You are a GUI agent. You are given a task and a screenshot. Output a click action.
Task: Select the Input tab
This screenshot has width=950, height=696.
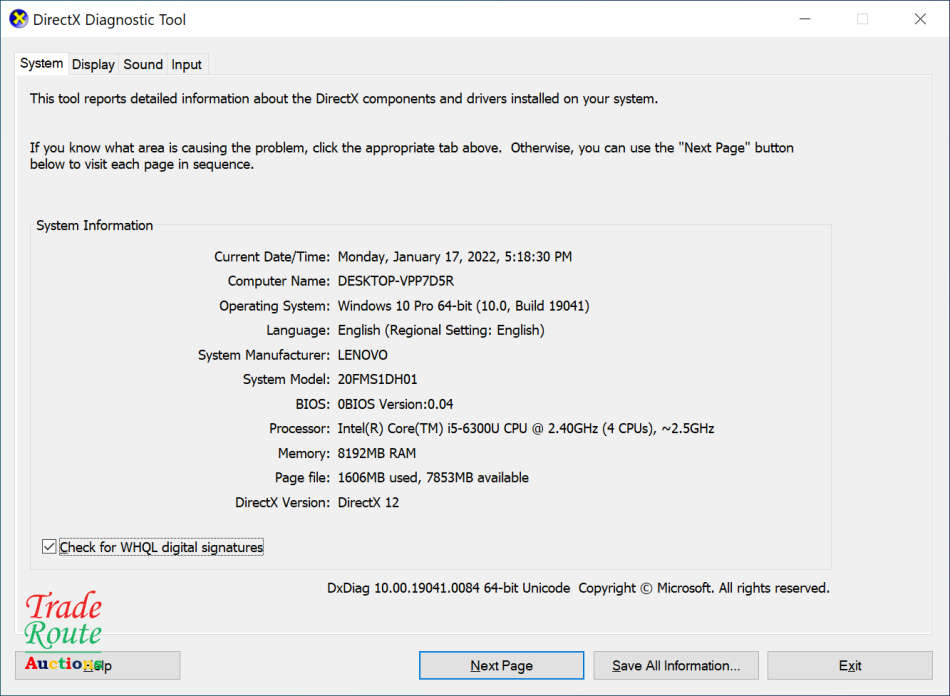(186, 64)
